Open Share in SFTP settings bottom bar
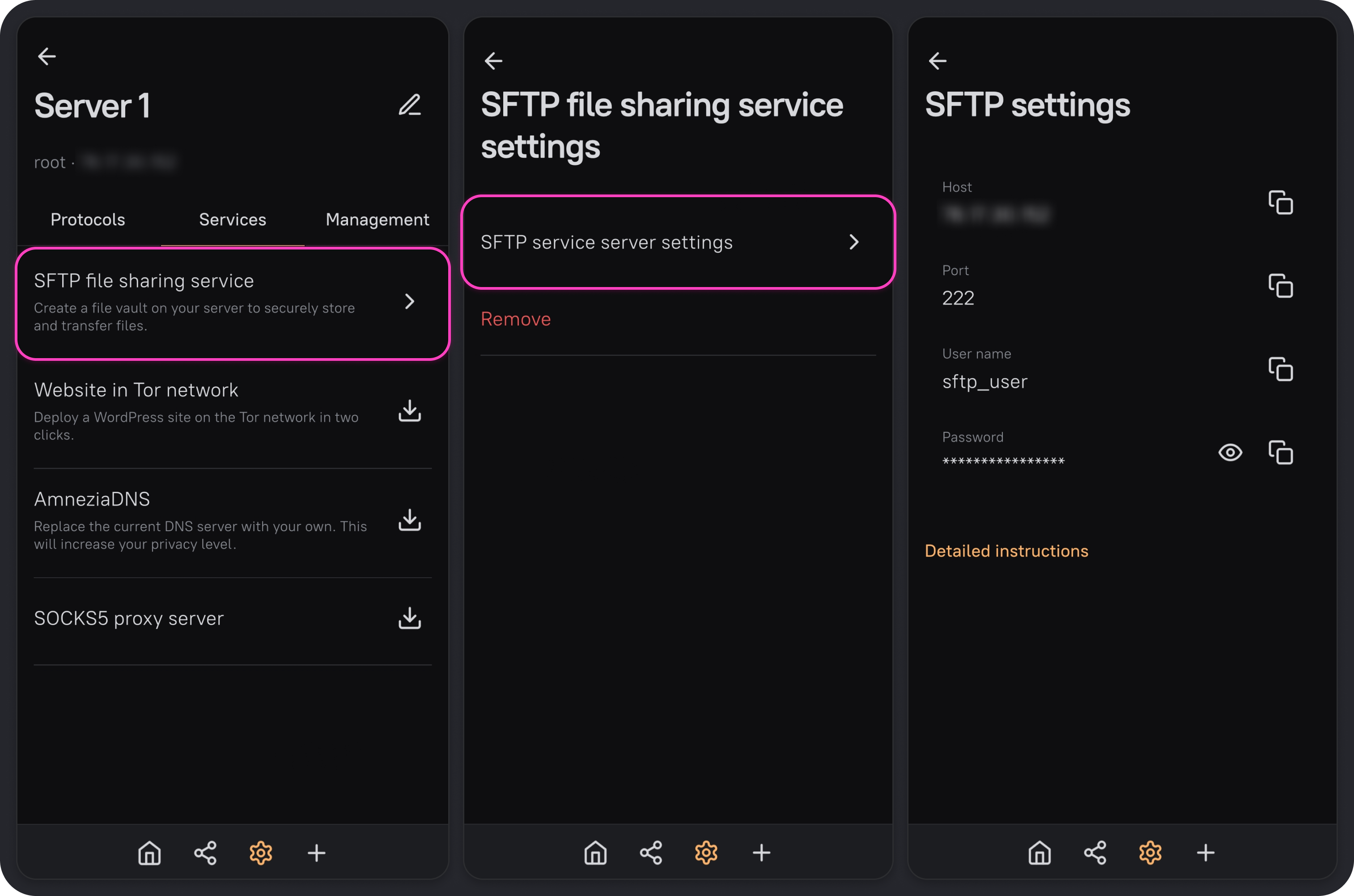The image size is (1354, 896). point(1095,853)
